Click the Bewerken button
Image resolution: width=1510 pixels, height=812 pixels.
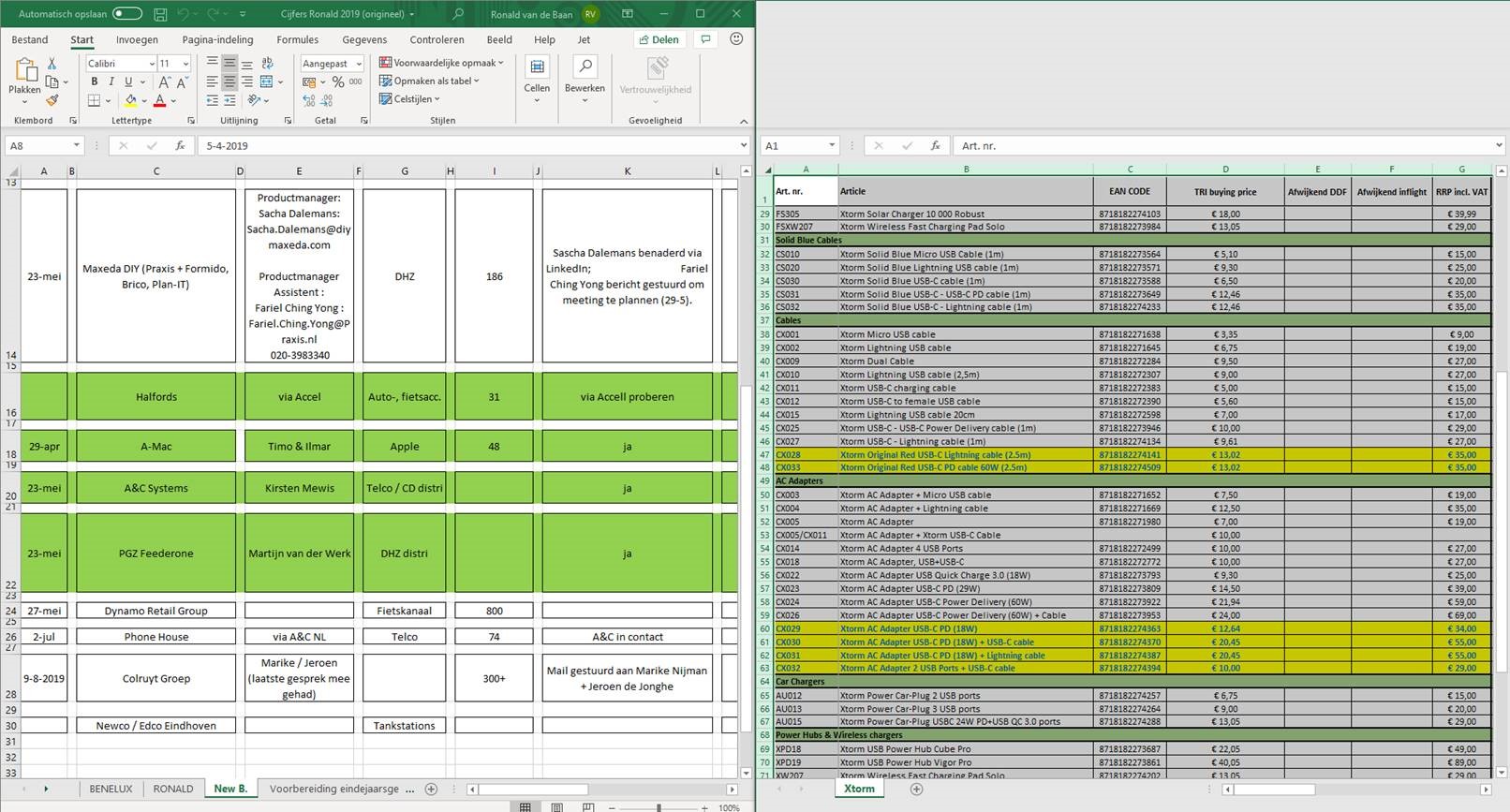[x=585, y=79]
